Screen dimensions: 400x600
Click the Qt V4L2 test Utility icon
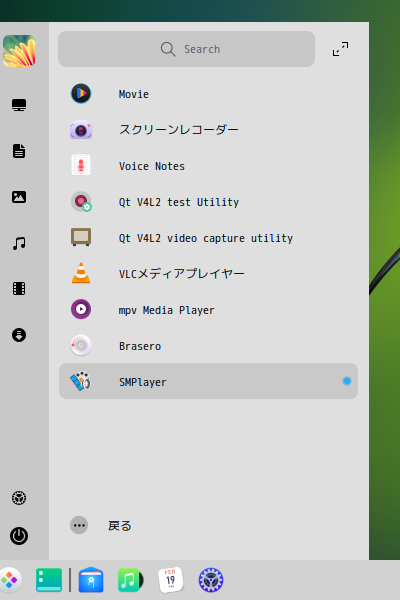81,202
